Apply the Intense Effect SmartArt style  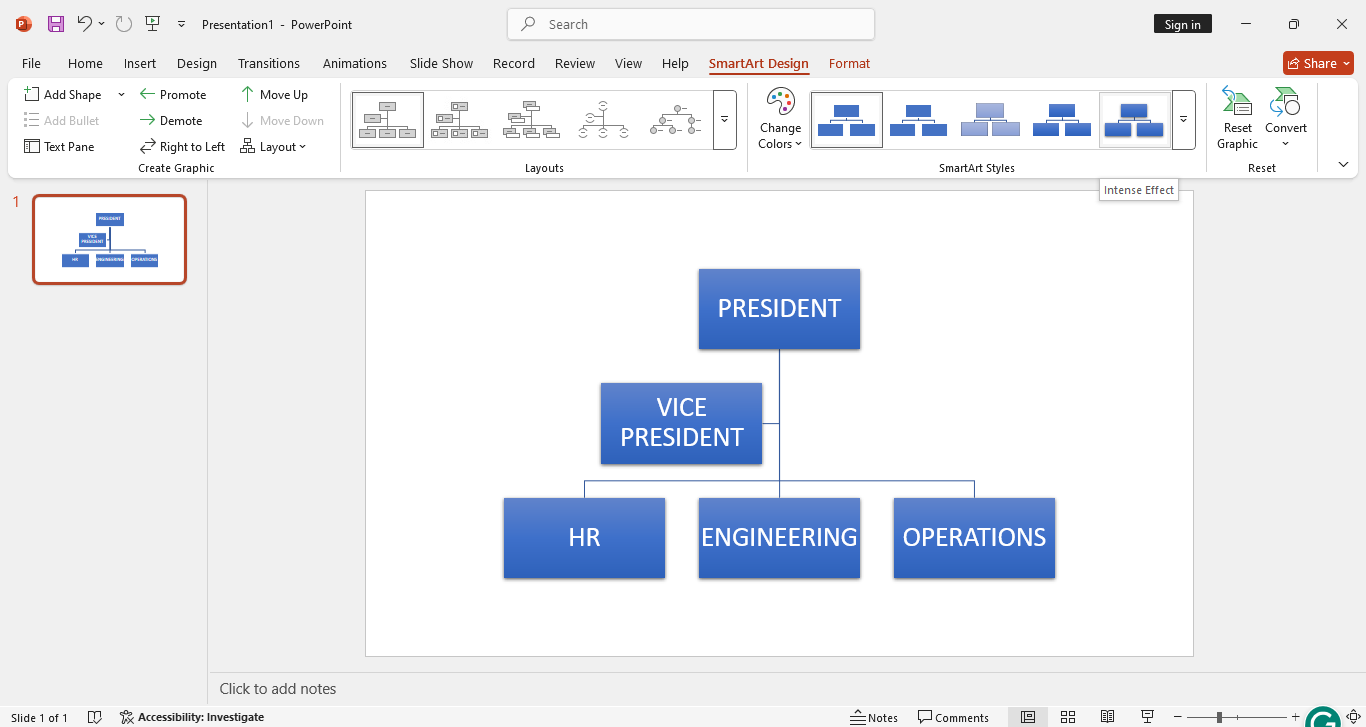click(x=1134, y=118)
